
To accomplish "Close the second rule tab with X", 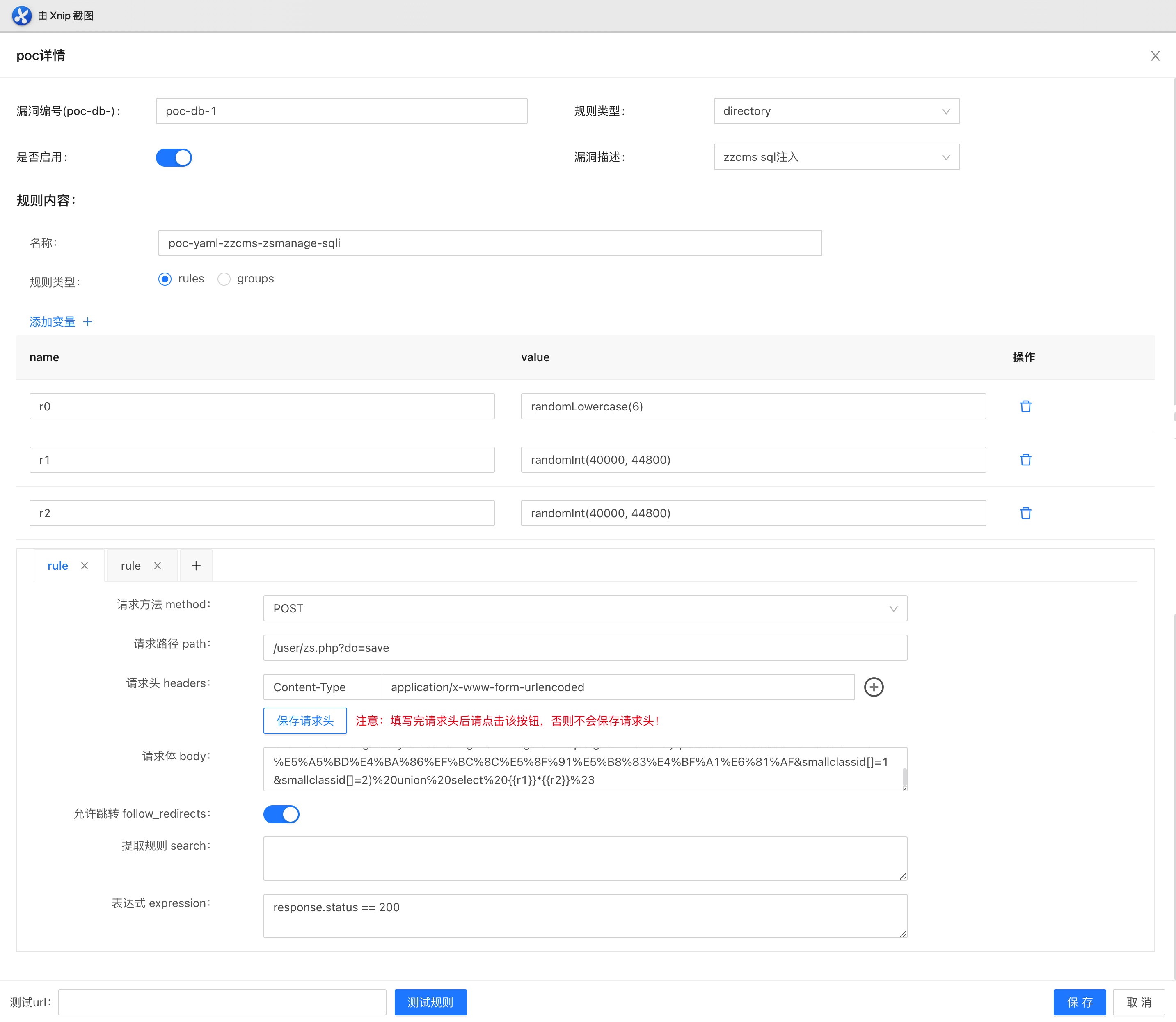I will (157, 565).
